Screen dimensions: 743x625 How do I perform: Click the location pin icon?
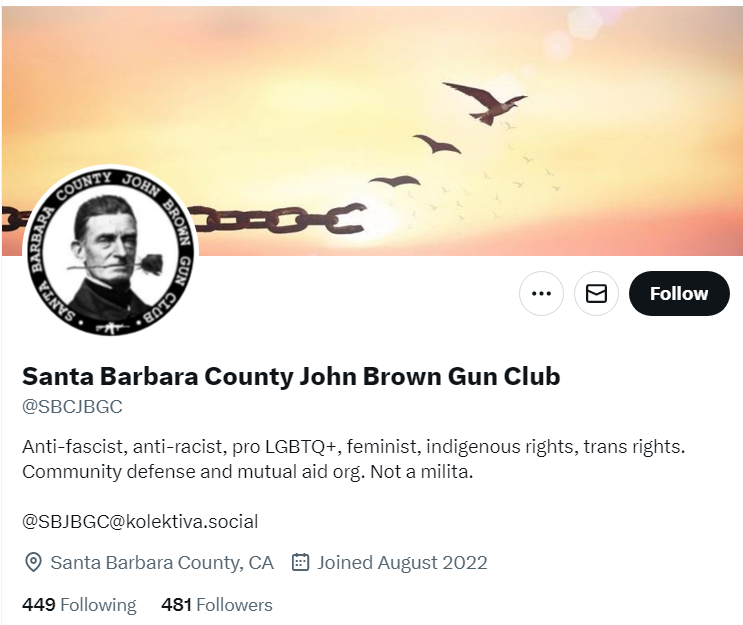[x=33, y=562]
